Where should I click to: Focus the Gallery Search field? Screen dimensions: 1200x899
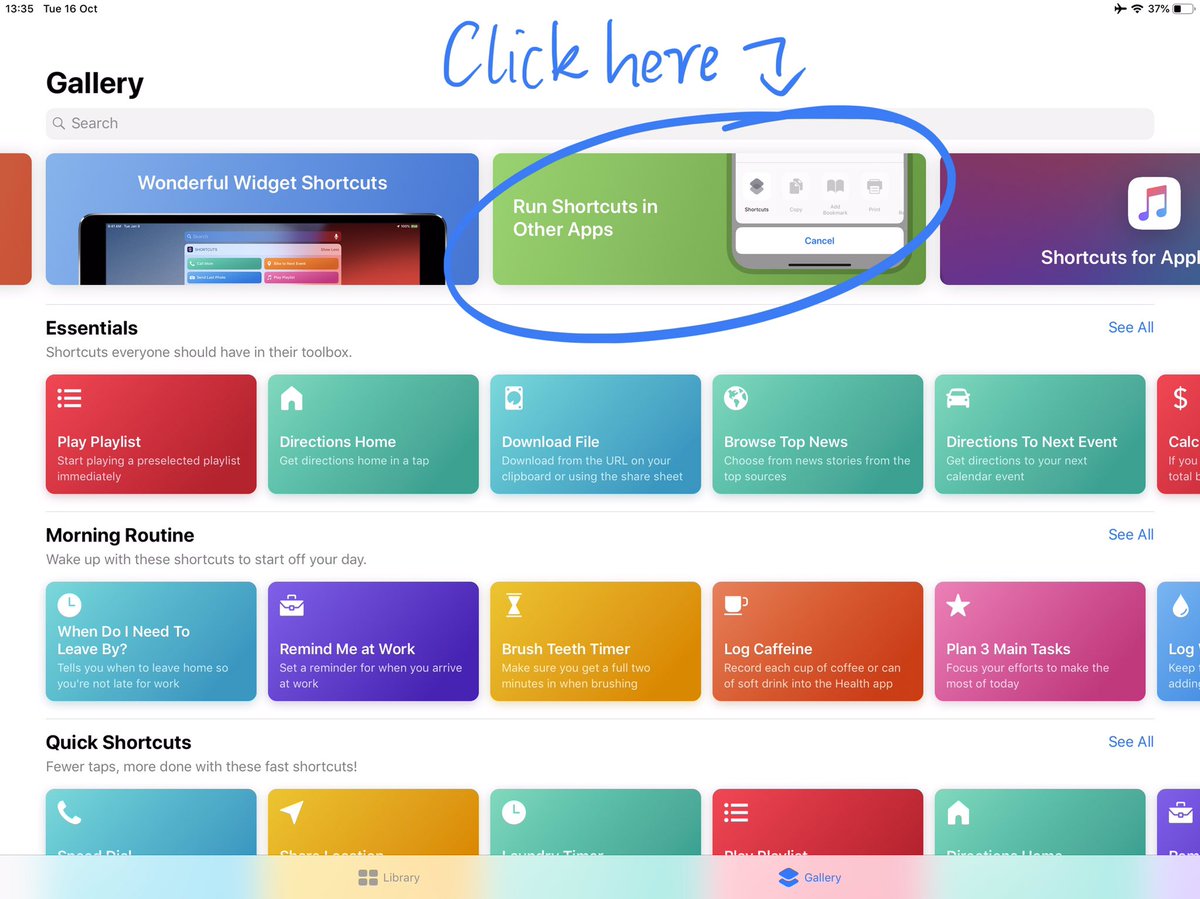coord(600,123)
